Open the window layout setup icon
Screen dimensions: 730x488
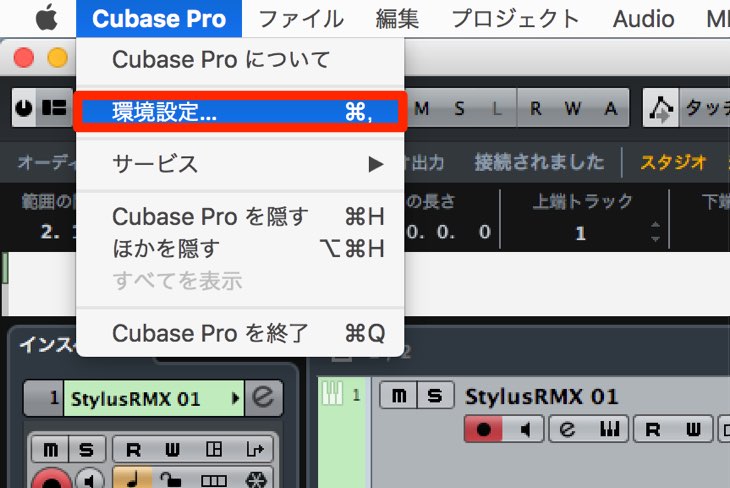(54, 108)
